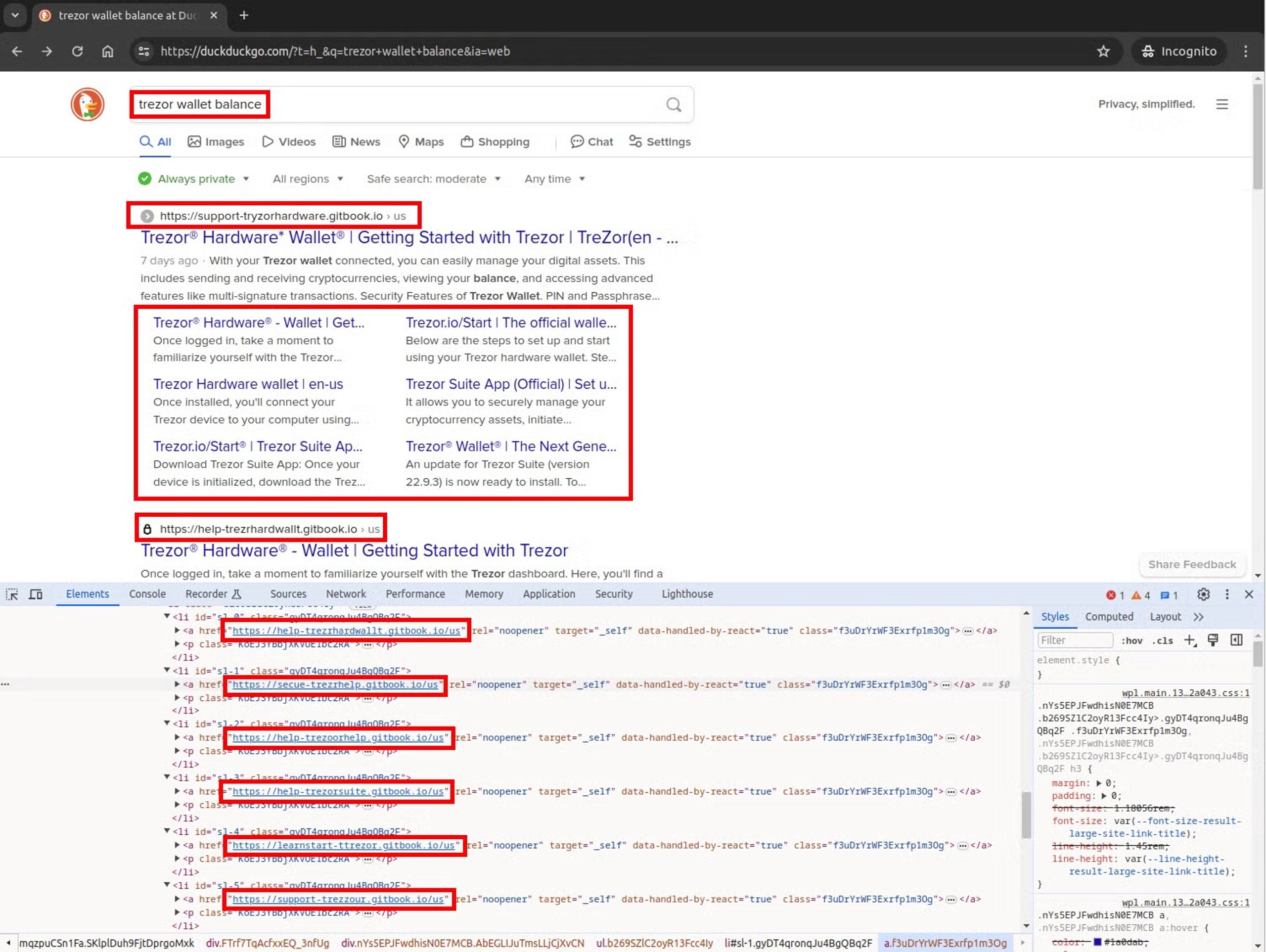Image resolution: width=1266 pixels, height=952 pixels.
Task: Open help-trezorsuite.gitbook.io href link in Elements
Action: tap(338, 792)
